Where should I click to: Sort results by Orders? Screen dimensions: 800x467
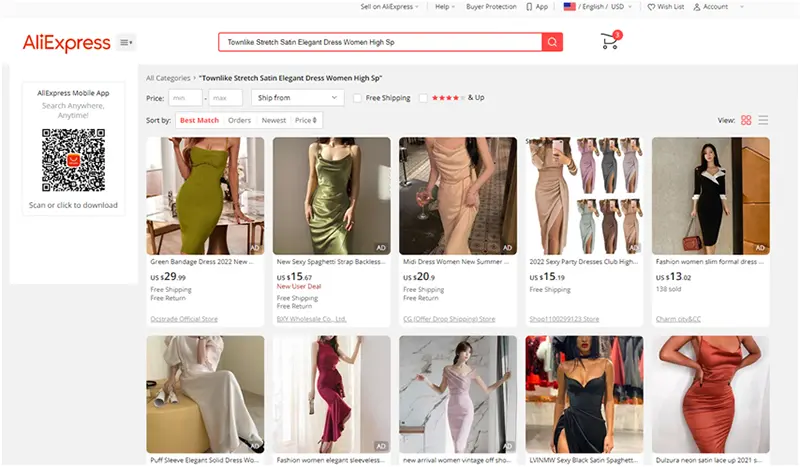[239, 120]
